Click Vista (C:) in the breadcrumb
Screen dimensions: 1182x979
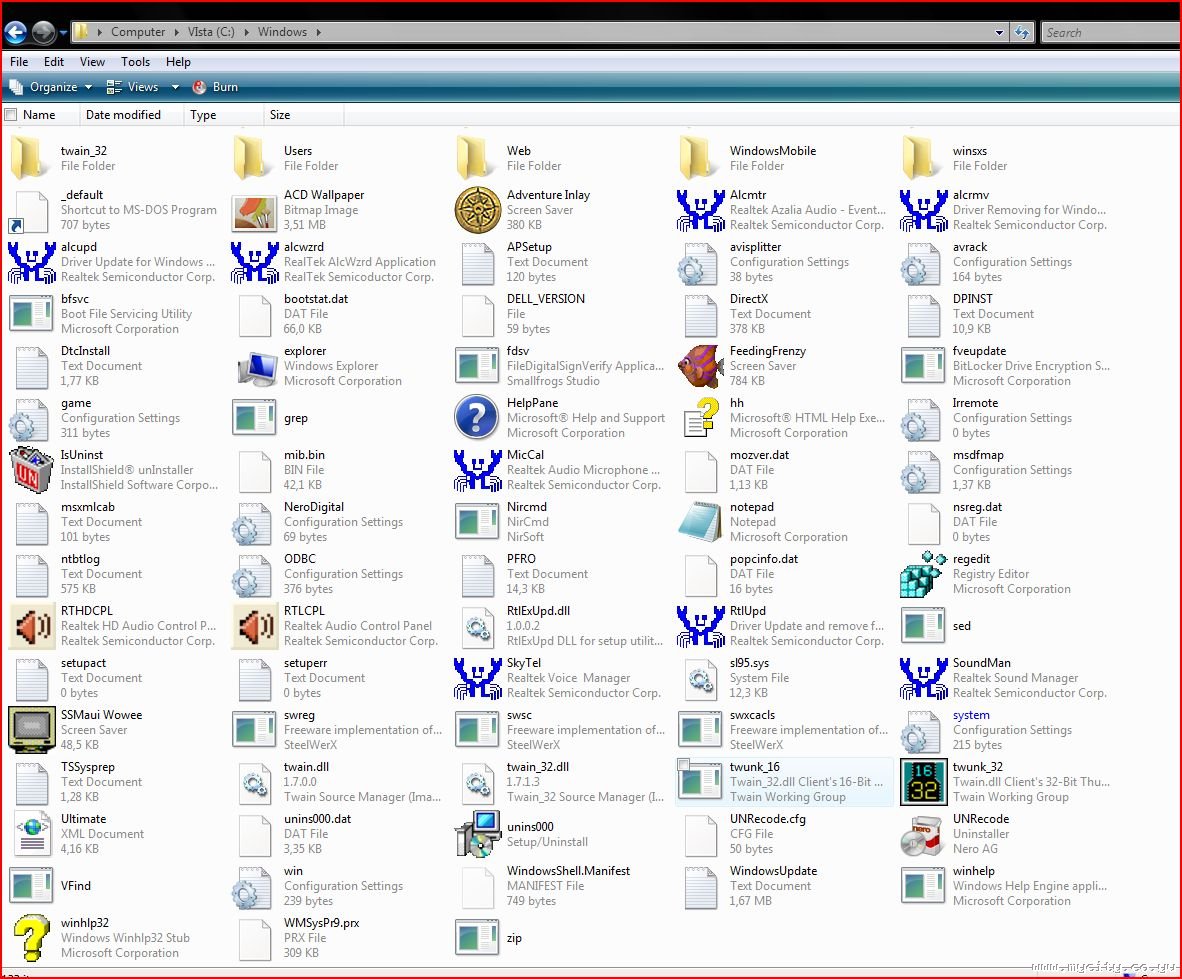211,32
